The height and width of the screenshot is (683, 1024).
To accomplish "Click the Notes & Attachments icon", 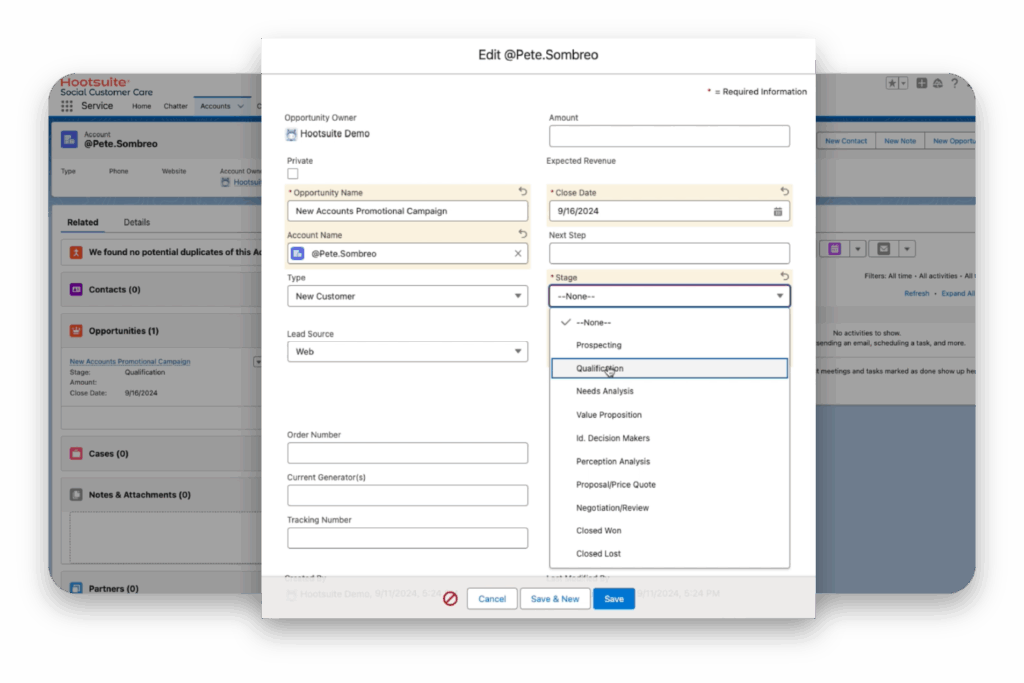I will pyautogui.click(x=76, y=494).
